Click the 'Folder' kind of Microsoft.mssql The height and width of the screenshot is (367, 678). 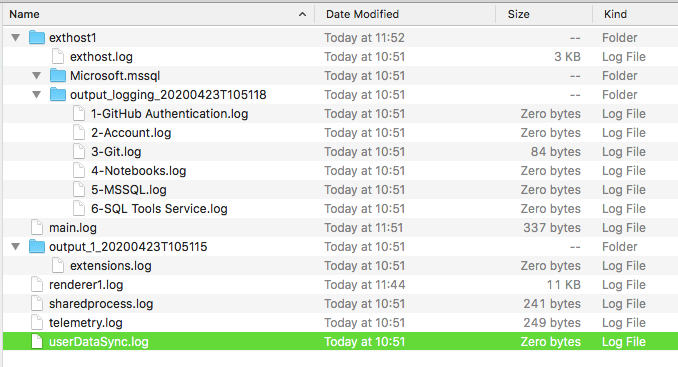click(x=620, y=76)
